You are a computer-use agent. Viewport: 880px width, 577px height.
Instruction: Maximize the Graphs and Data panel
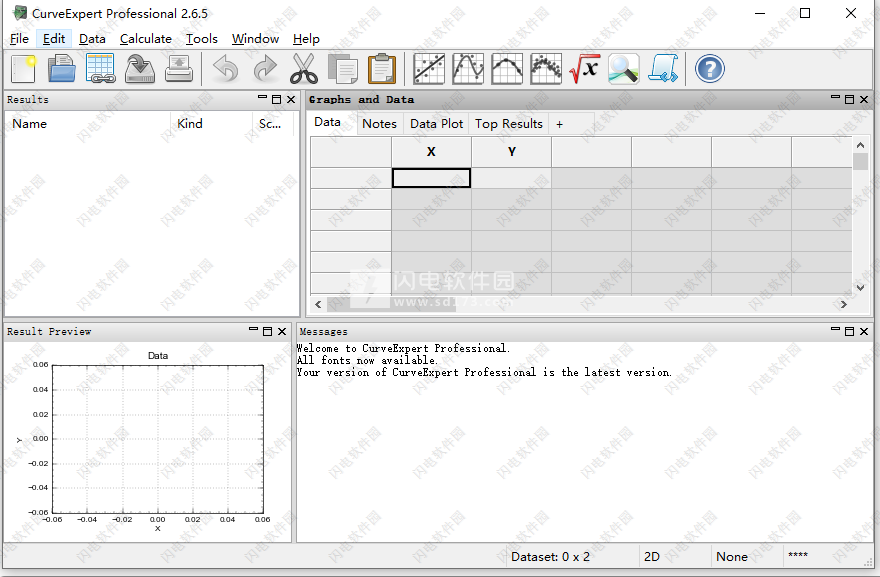pyautogui.click(x=849, y=99)
